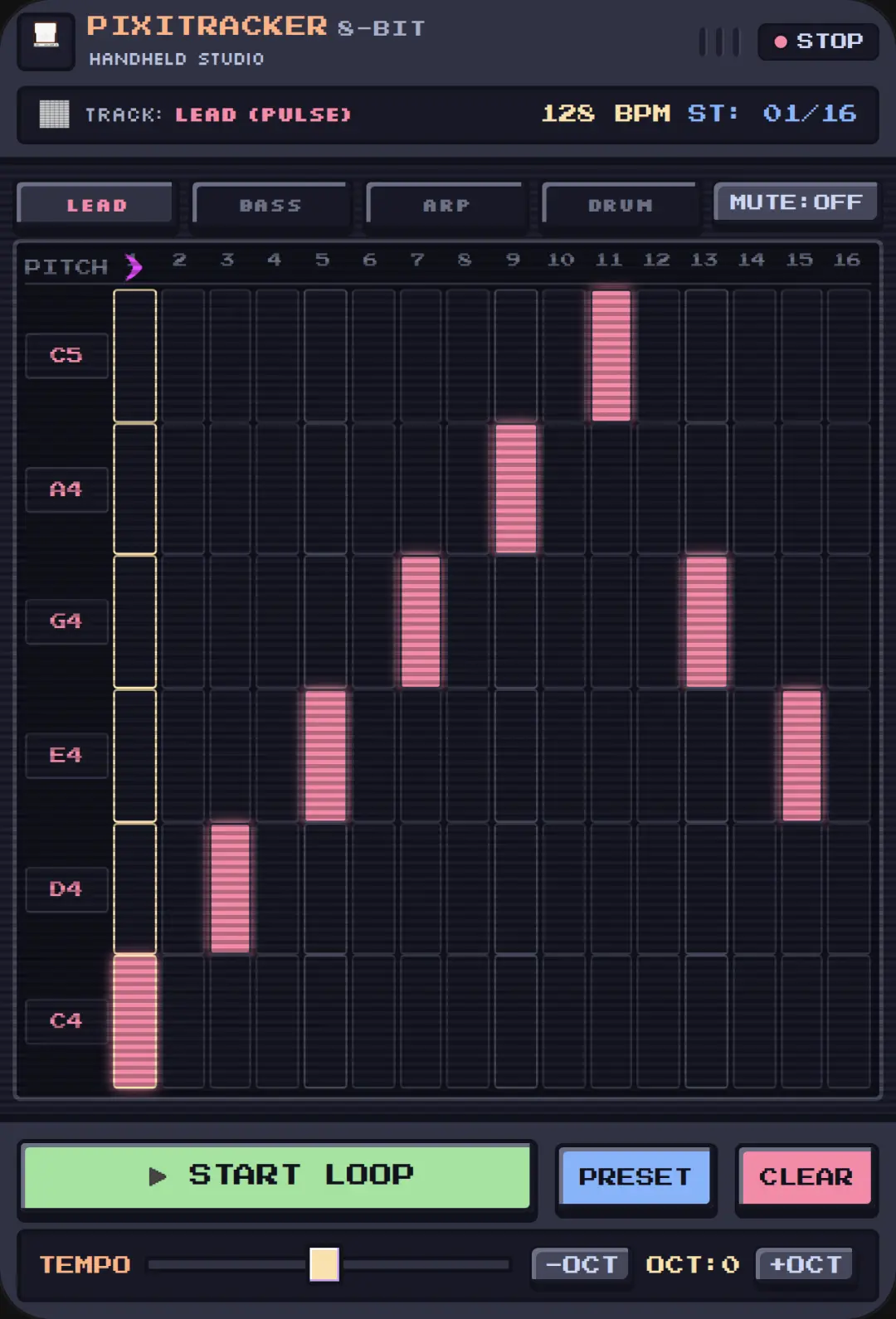Screen dimensions: 896x1319
Task: Switch to the ARP track tab
Action: pyautogui.click(x=446, y=204)
